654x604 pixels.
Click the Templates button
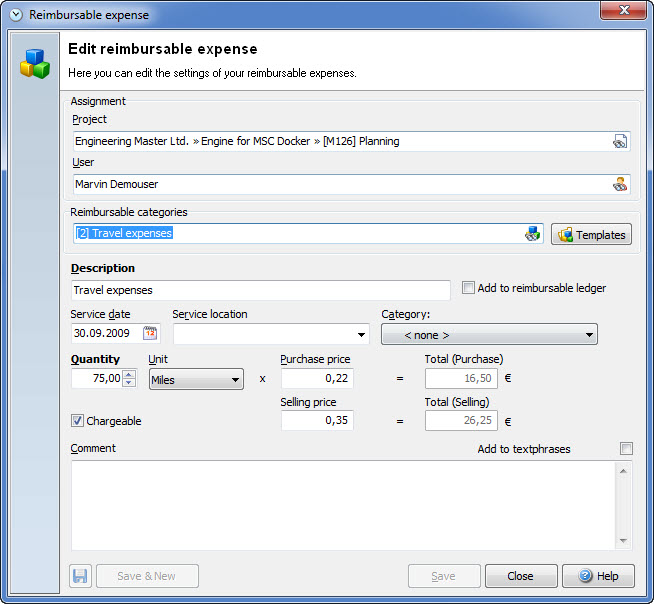(591, 234)
